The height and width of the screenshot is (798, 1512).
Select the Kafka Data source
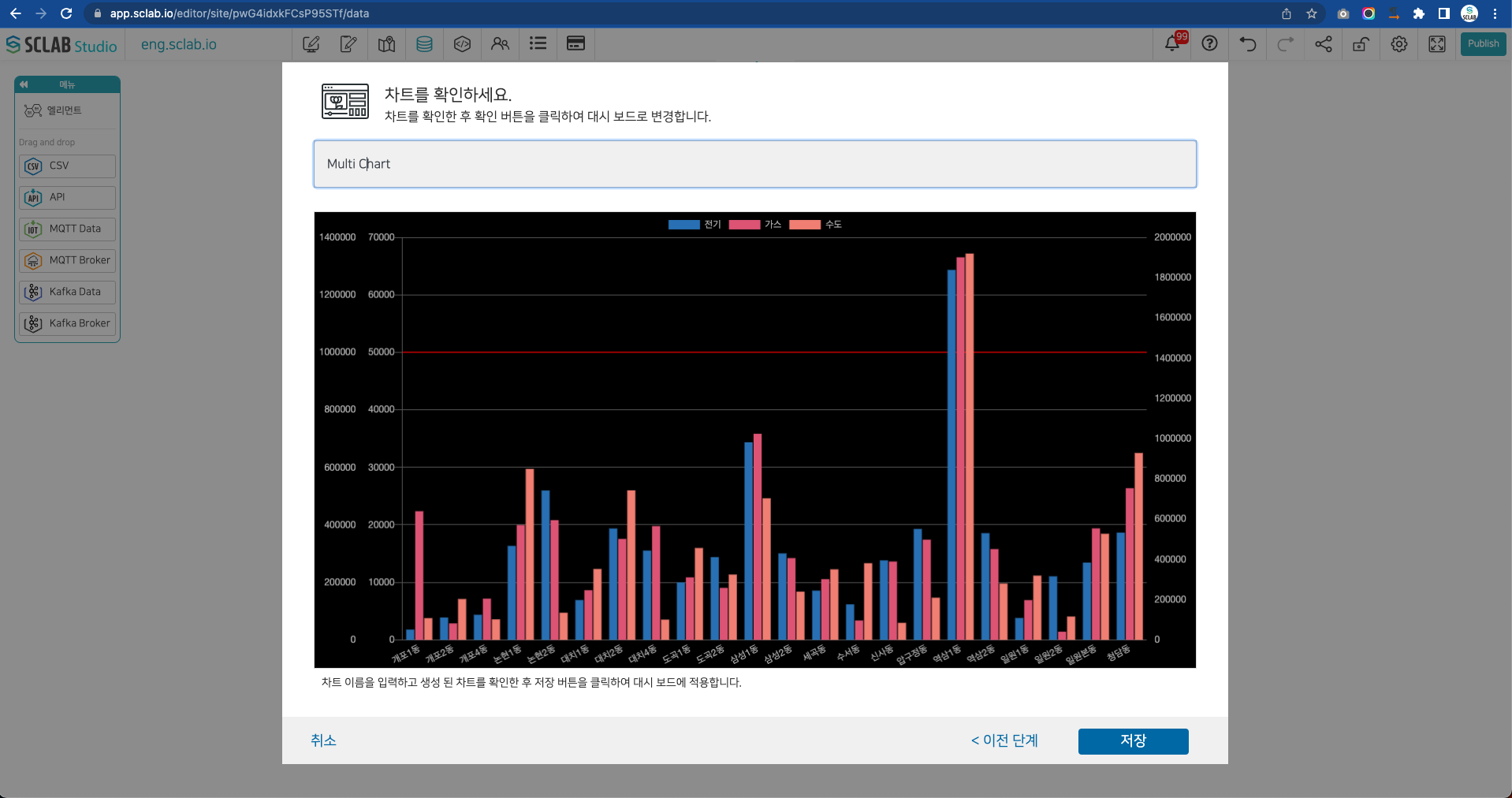(67, 292)
